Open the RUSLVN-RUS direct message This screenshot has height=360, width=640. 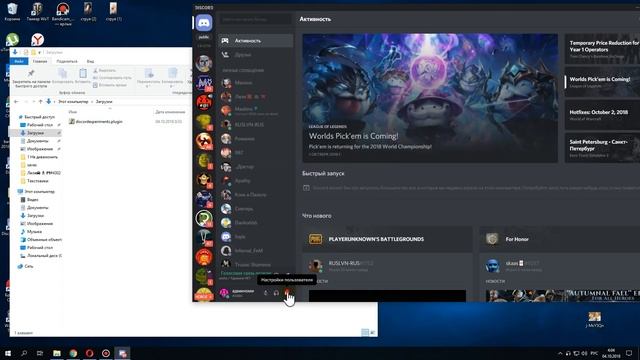[x=256, y=124]
